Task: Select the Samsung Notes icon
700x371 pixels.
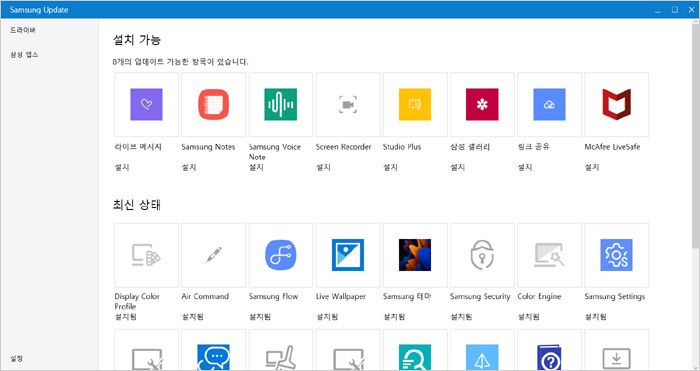Action: (x=213, y=104)
